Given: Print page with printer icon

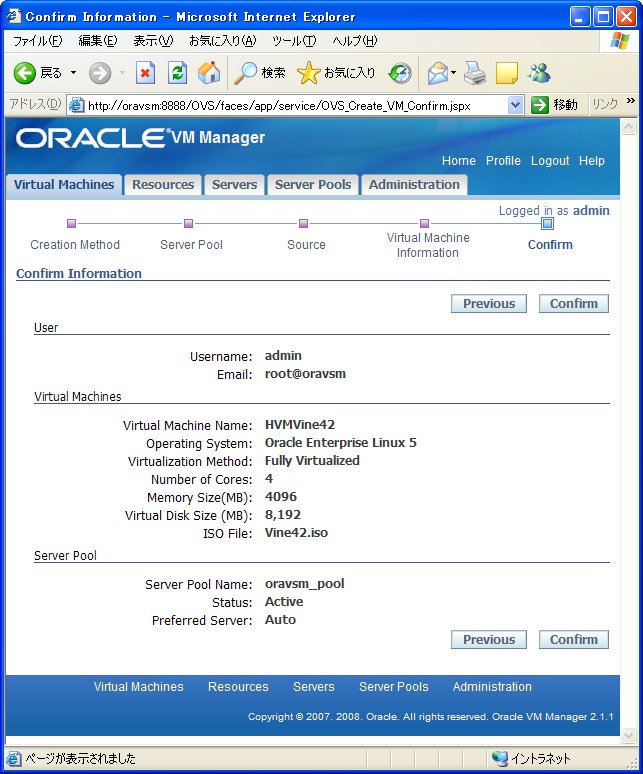Looking at the screenshot, I should pyautogui.click(x=475, y=73).
